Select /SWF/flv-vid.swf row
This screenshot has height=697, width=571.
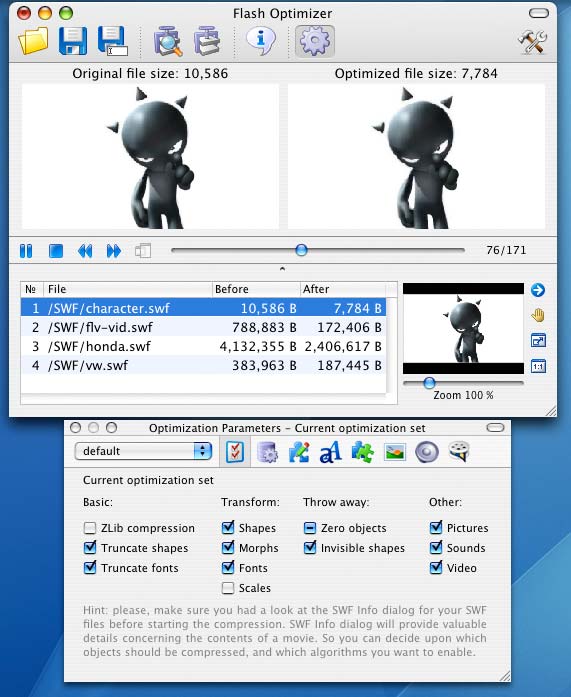[x=203, y=327]
